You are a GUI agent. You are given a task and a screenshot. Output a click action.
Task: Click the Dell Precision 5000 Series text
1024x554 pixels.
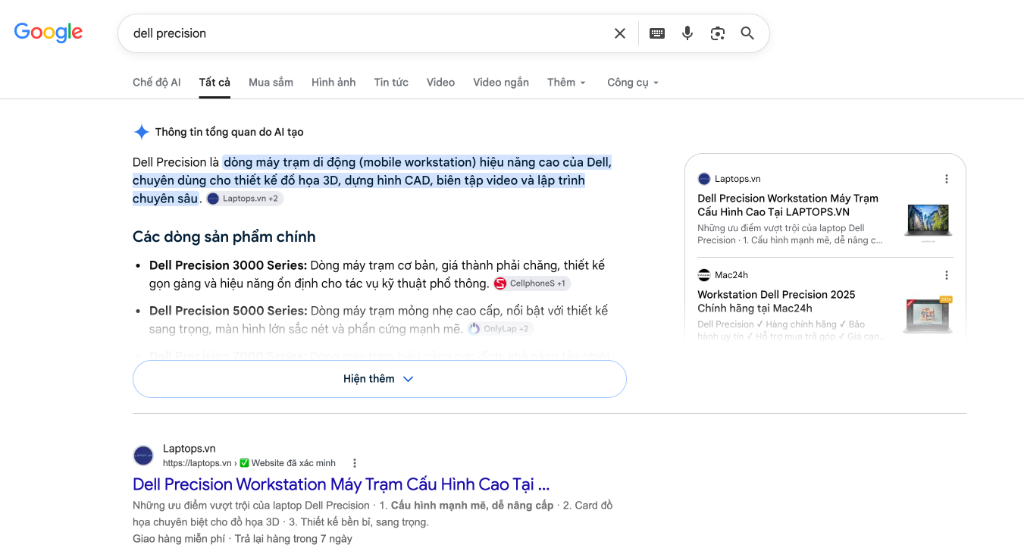click(x=228, y=310)
